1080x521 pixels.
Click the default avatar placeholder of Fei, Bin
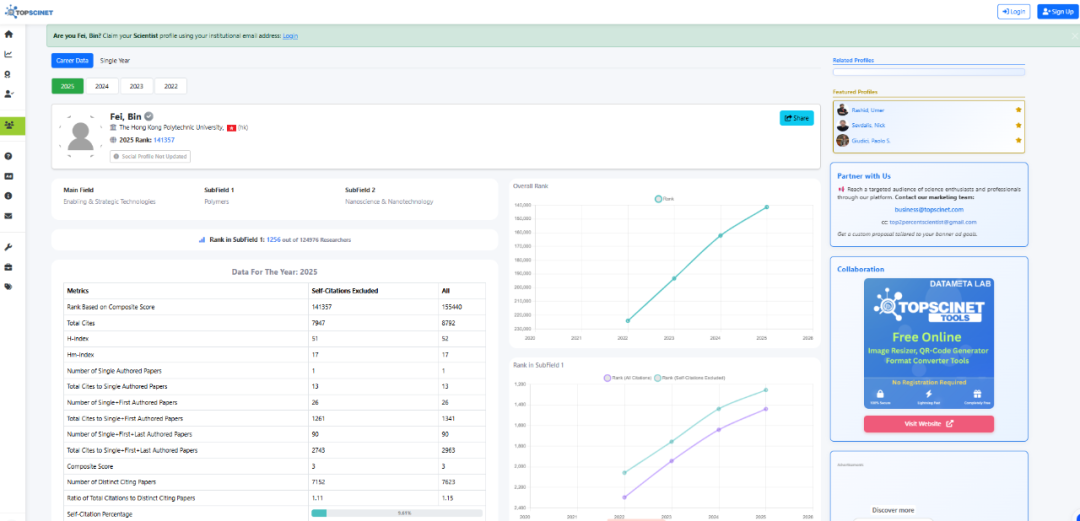(x=82, y=136)
